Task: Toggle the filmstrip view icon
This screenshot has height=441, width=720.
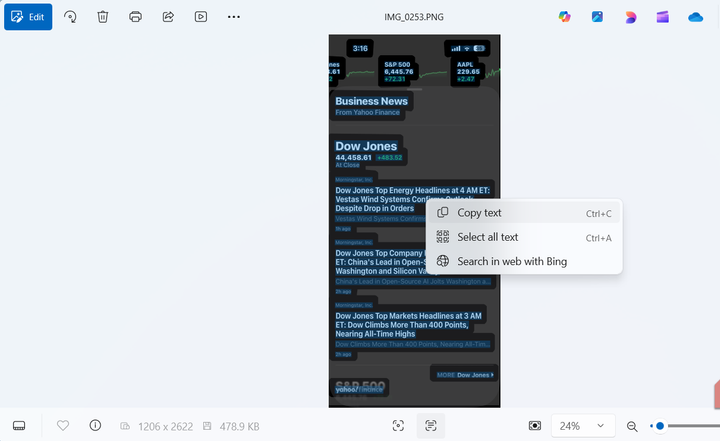Action: pyautogui.click(x=19, y=426)
